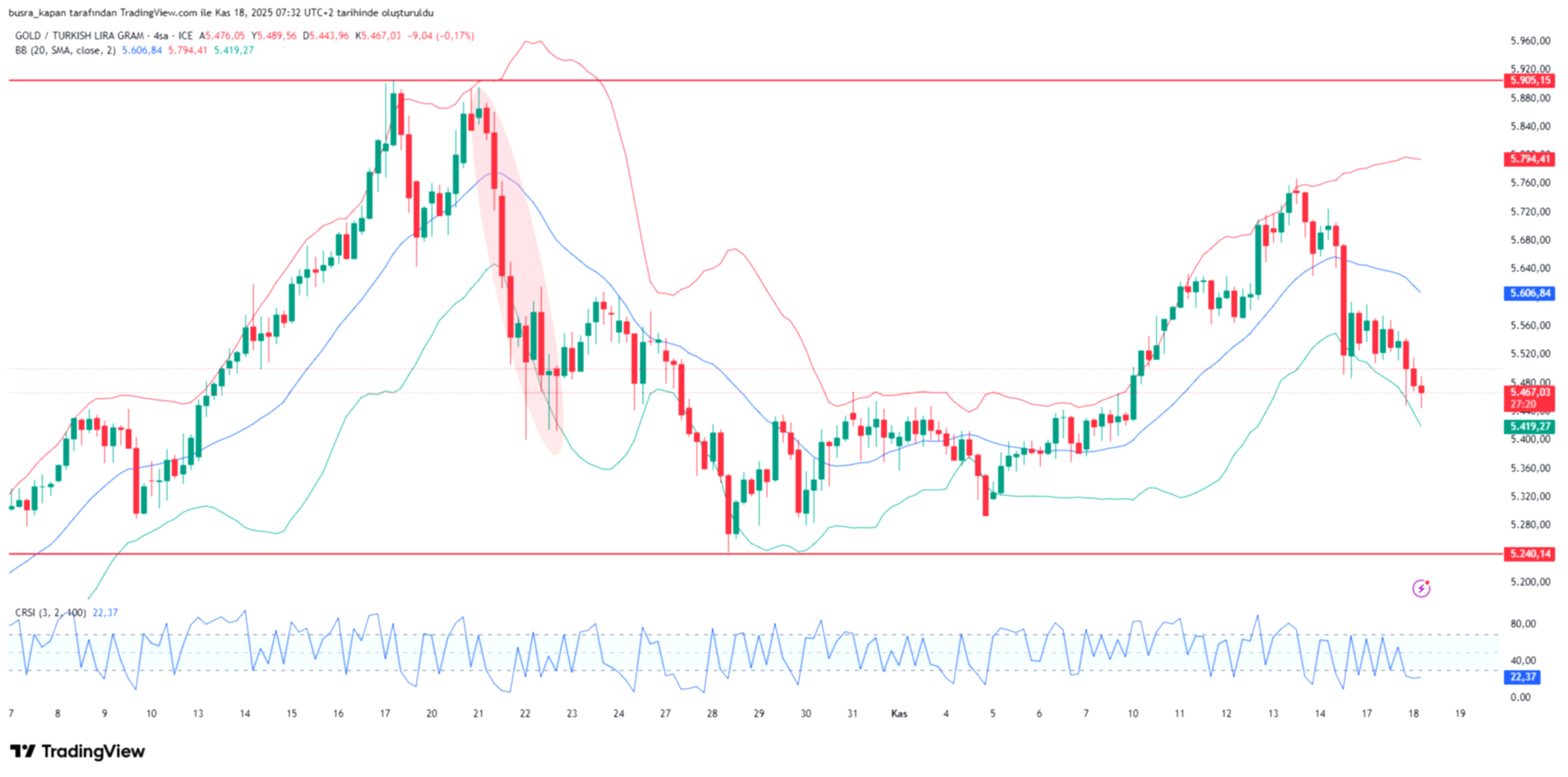This screenshot has height=777, width=1568.
Task: Click the 4sa interval in the chart title
Action: coord(160,36)
